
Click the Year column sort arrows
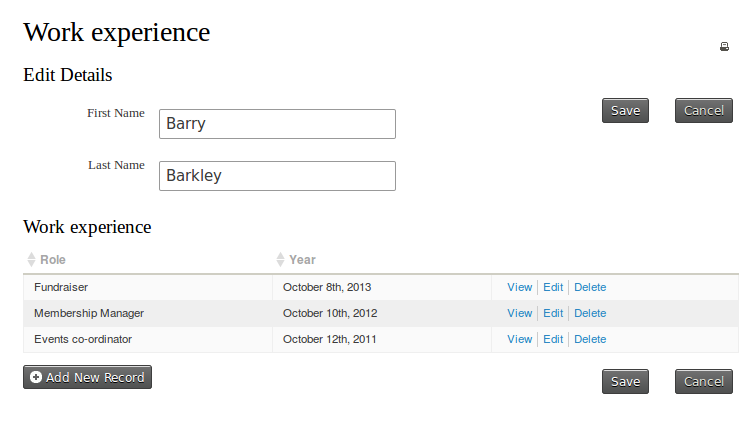[280, 260]
